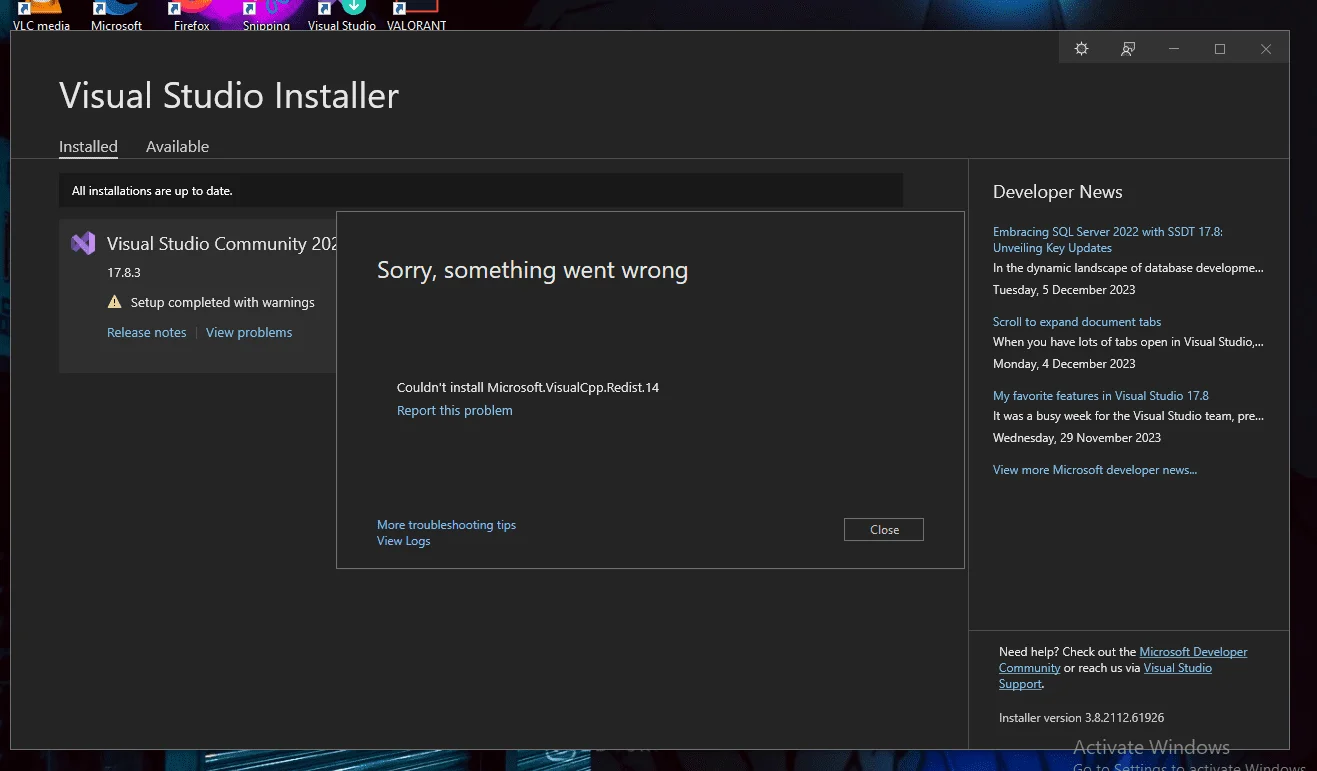Open the Visual Studio desktop shortcut
The height and width of the screenshot is (771, 1317).
[342, 16]
